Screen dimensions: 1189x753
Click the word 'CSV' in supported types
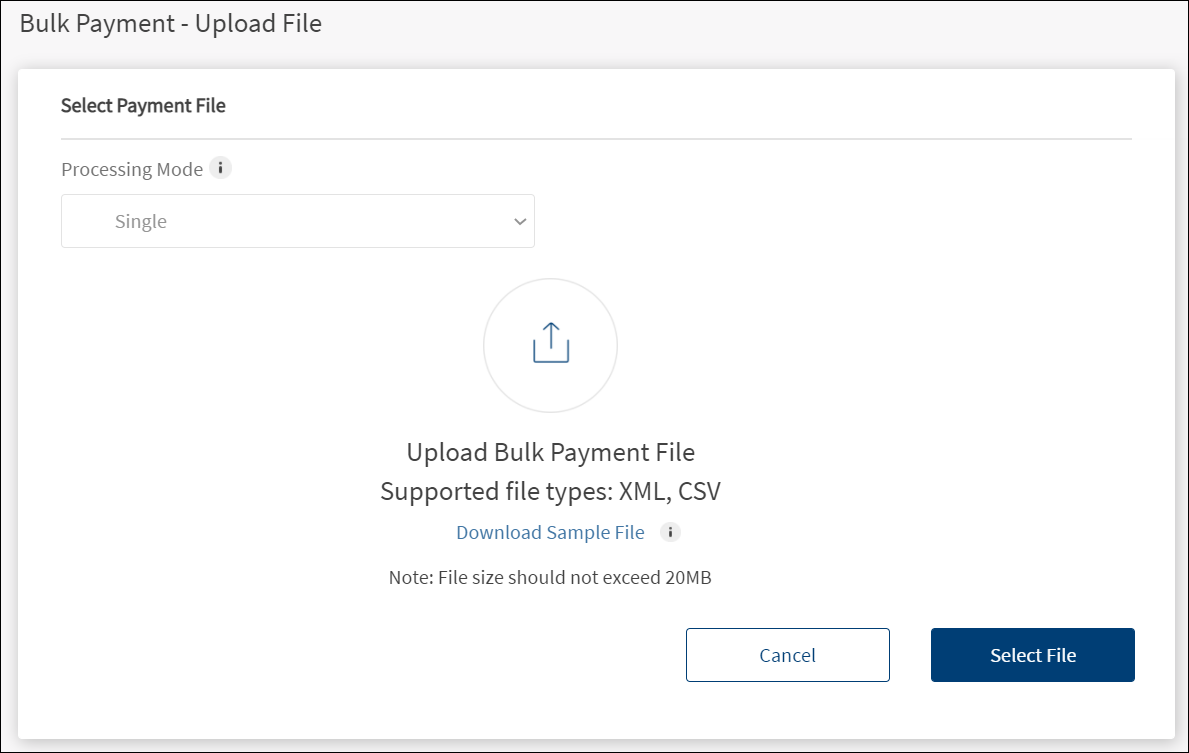(699, 492)
